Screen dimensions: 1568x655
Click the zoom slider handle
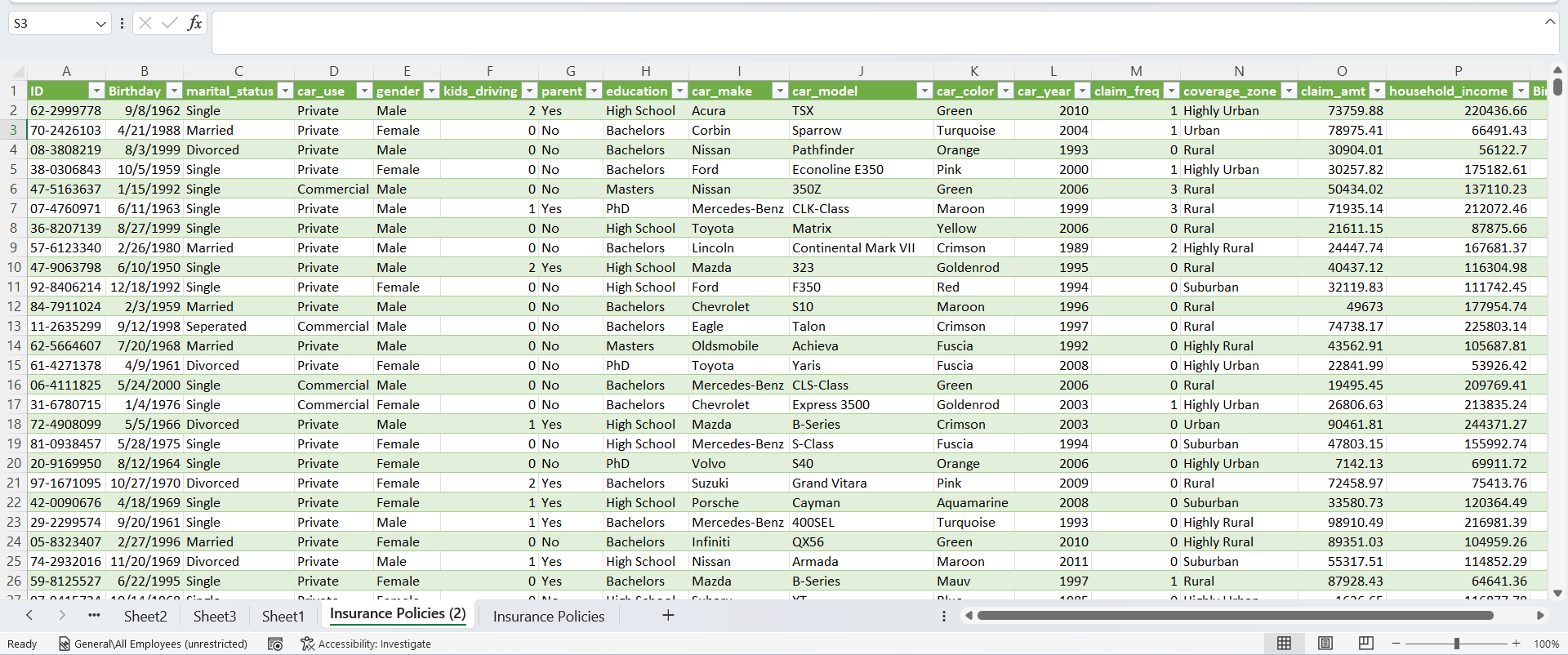point(1457,644)
